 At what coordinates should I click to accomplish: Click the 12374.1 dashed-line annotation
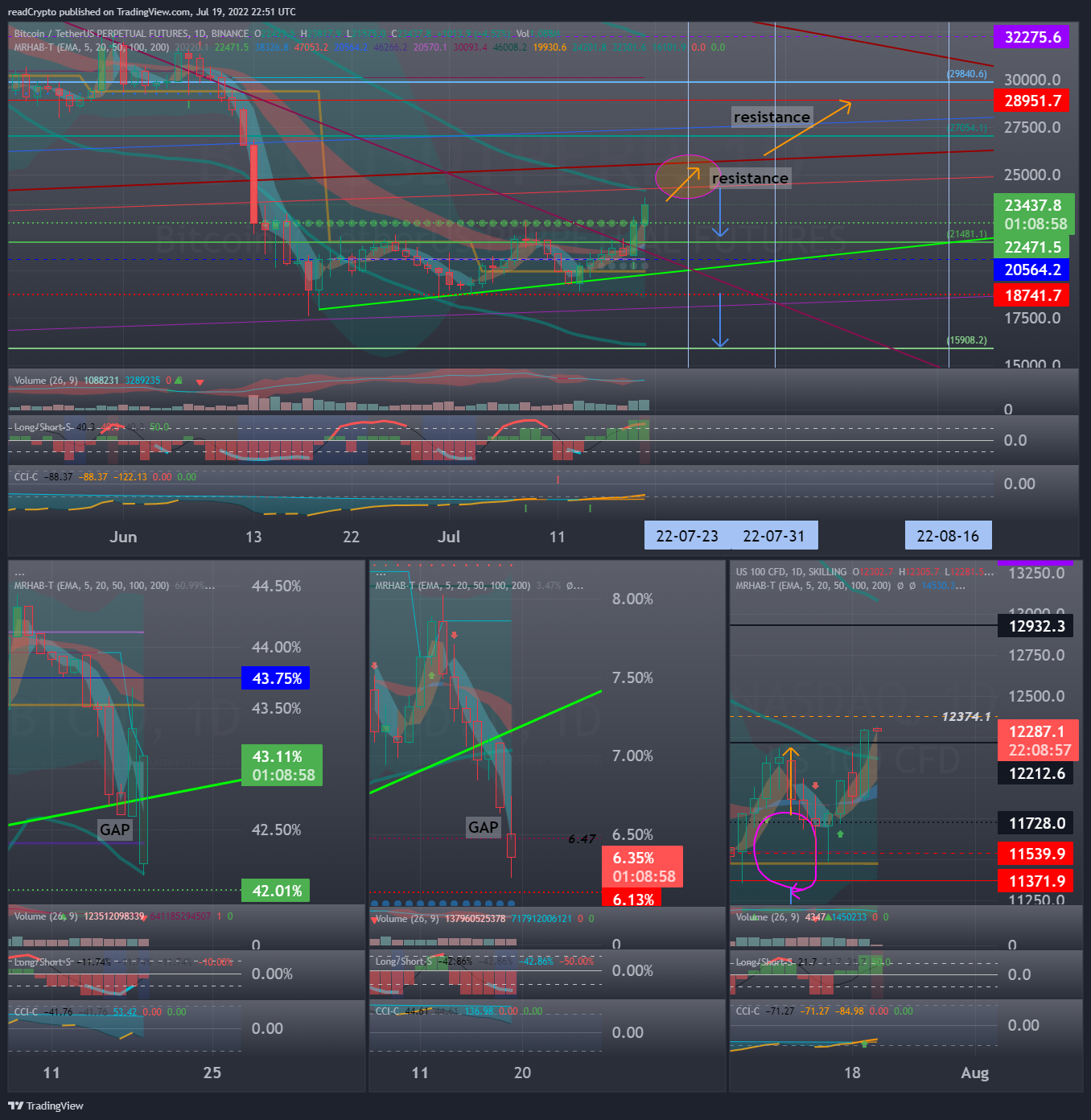tap(965, 716)
